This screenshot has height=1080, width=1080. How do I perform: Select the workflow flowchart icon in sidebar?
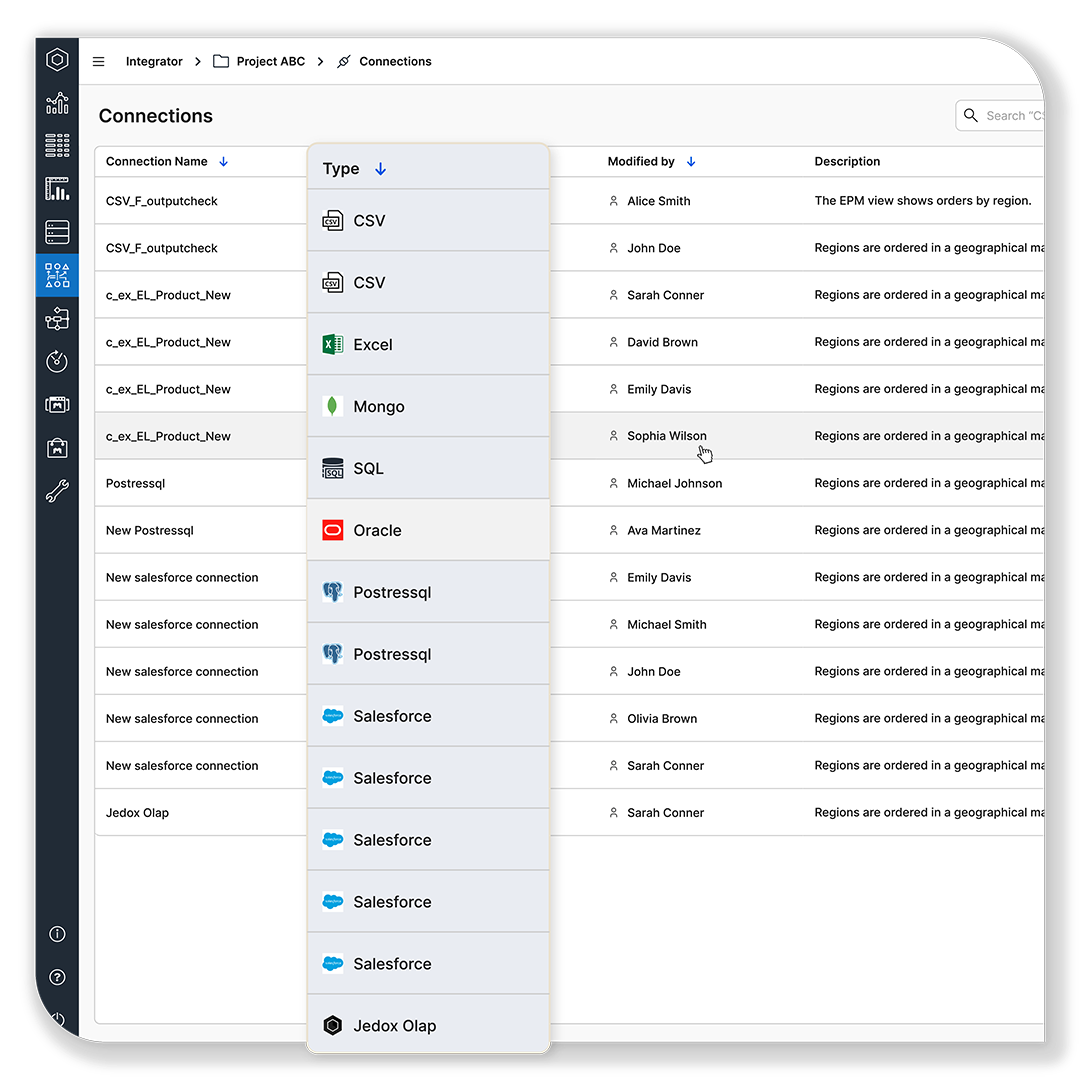[57, 318]
